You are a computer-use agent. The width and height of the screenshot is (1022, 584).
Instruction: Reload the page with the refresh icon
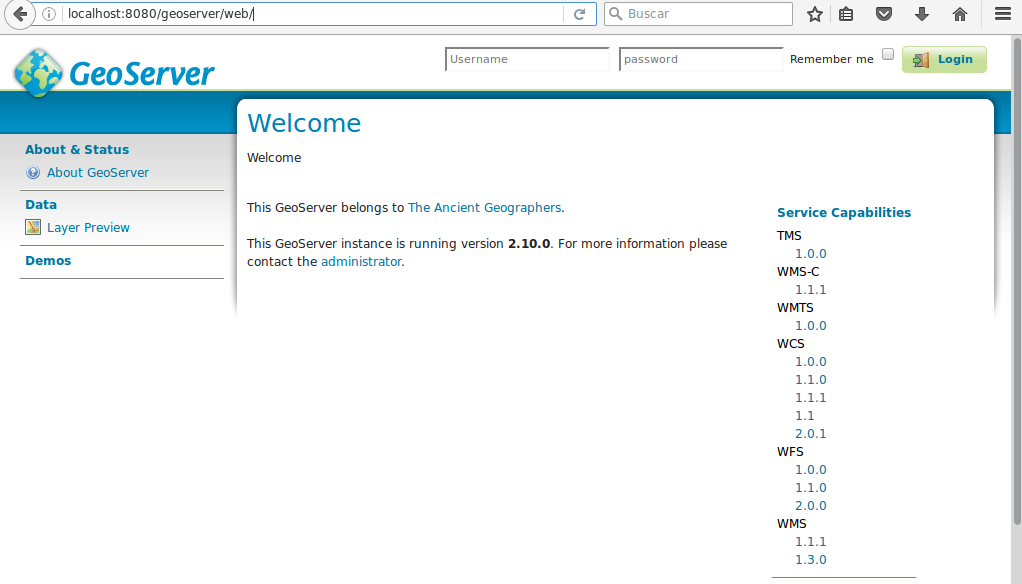(579, 14)
